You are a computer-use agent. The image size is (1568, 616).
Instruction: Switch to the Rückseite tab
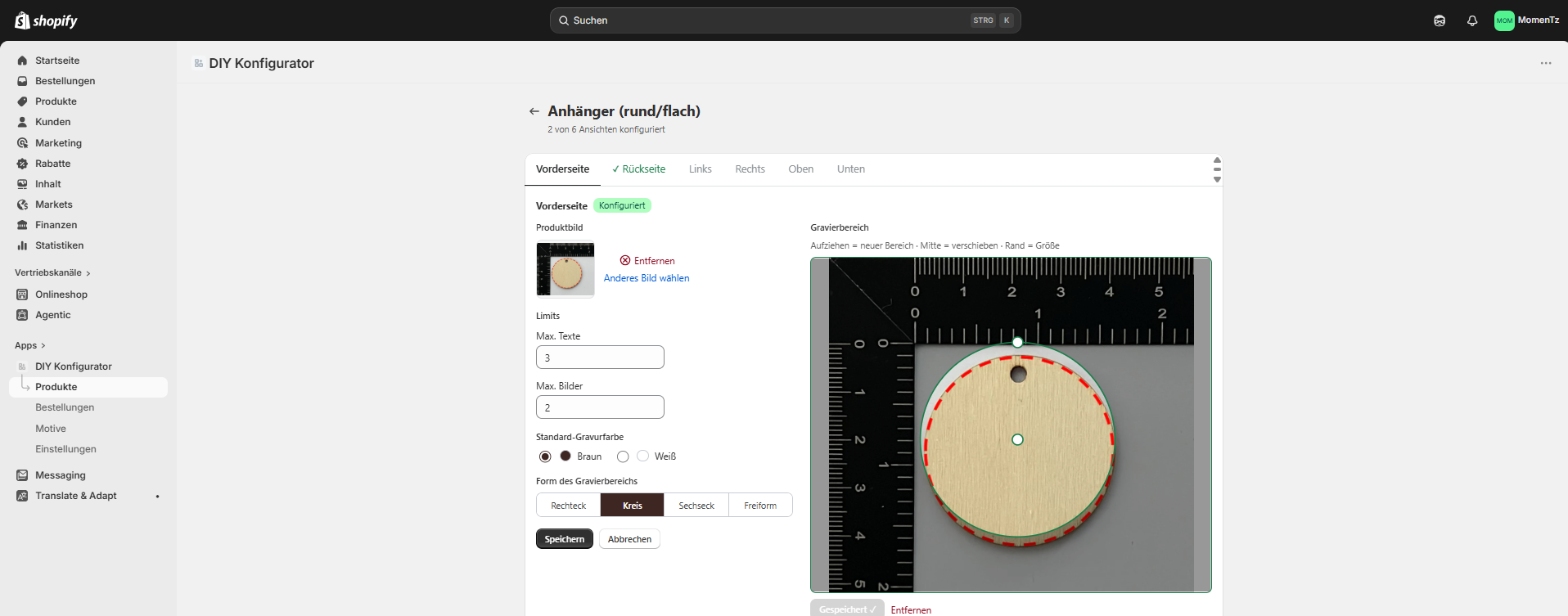[638, 169]
